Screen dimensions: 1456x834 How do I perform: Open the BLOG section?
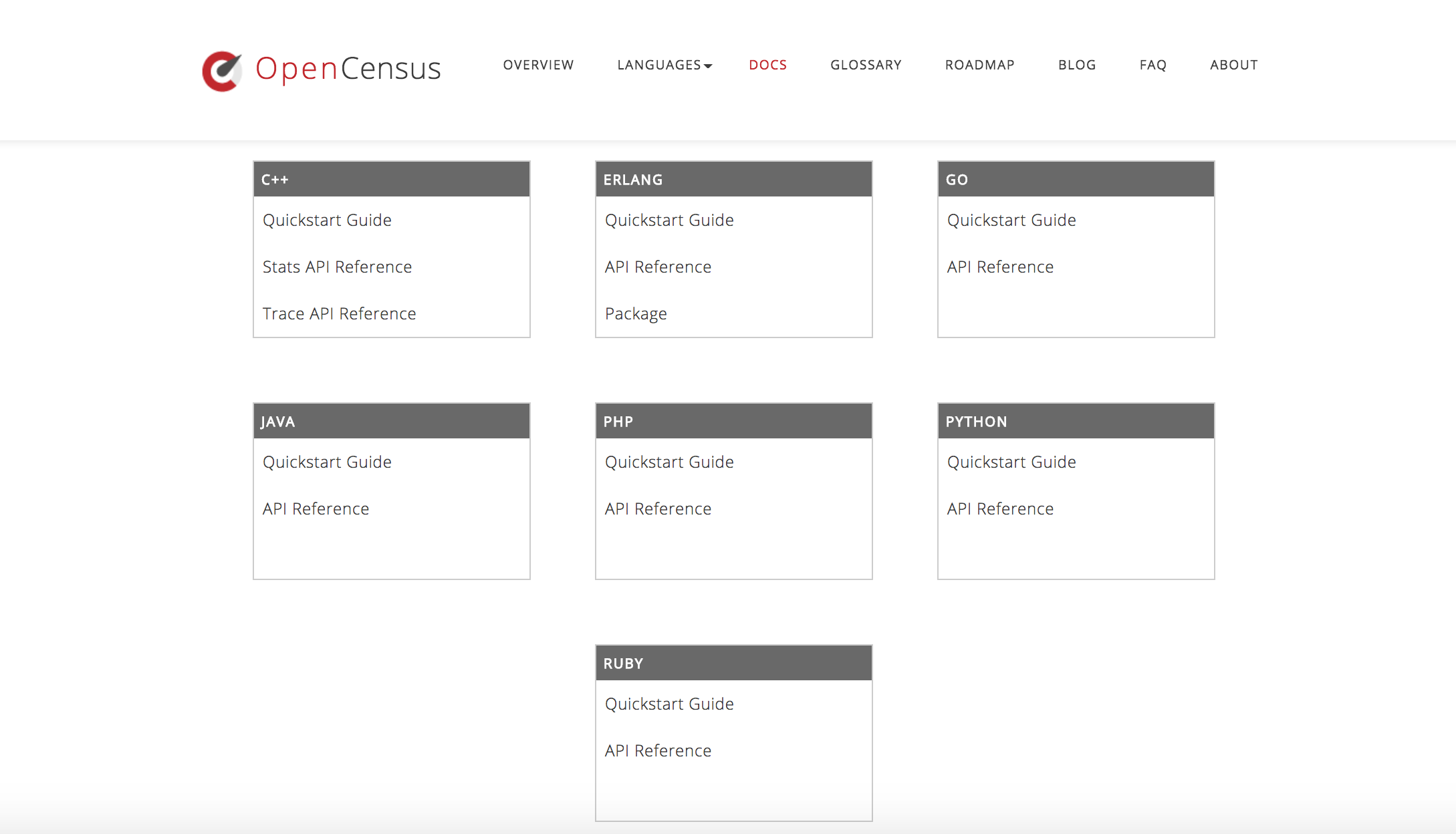[x=1076, y=65]
